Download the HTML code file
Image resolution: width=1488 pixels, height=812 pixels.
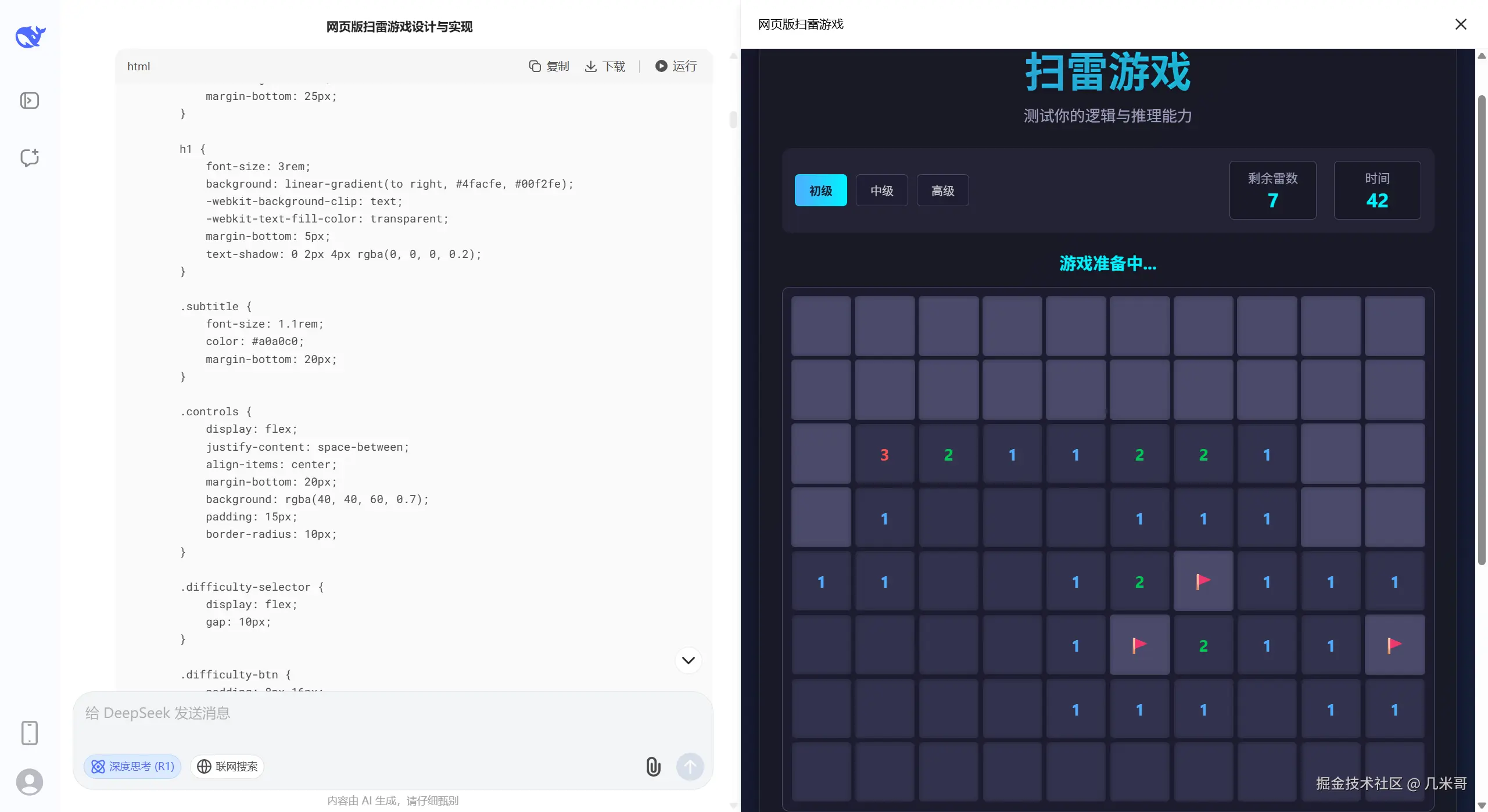point(604,66)
